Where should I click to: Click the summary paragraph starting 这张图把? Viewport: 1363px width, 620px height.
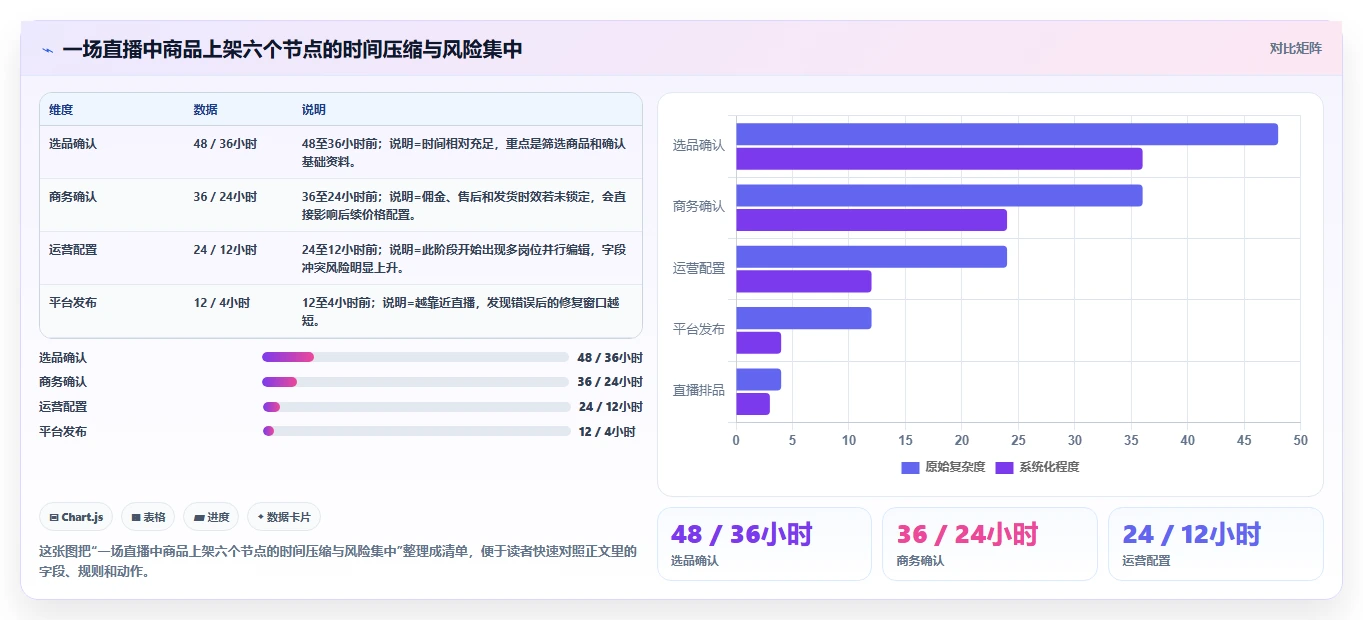tap(338, 562)
